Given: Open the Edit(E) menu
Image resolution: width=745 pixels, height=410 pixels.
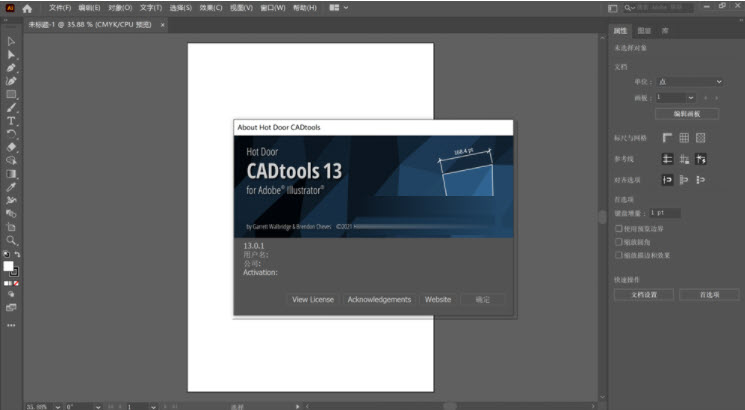Looking at the screenshot, I should click(89, 8).
